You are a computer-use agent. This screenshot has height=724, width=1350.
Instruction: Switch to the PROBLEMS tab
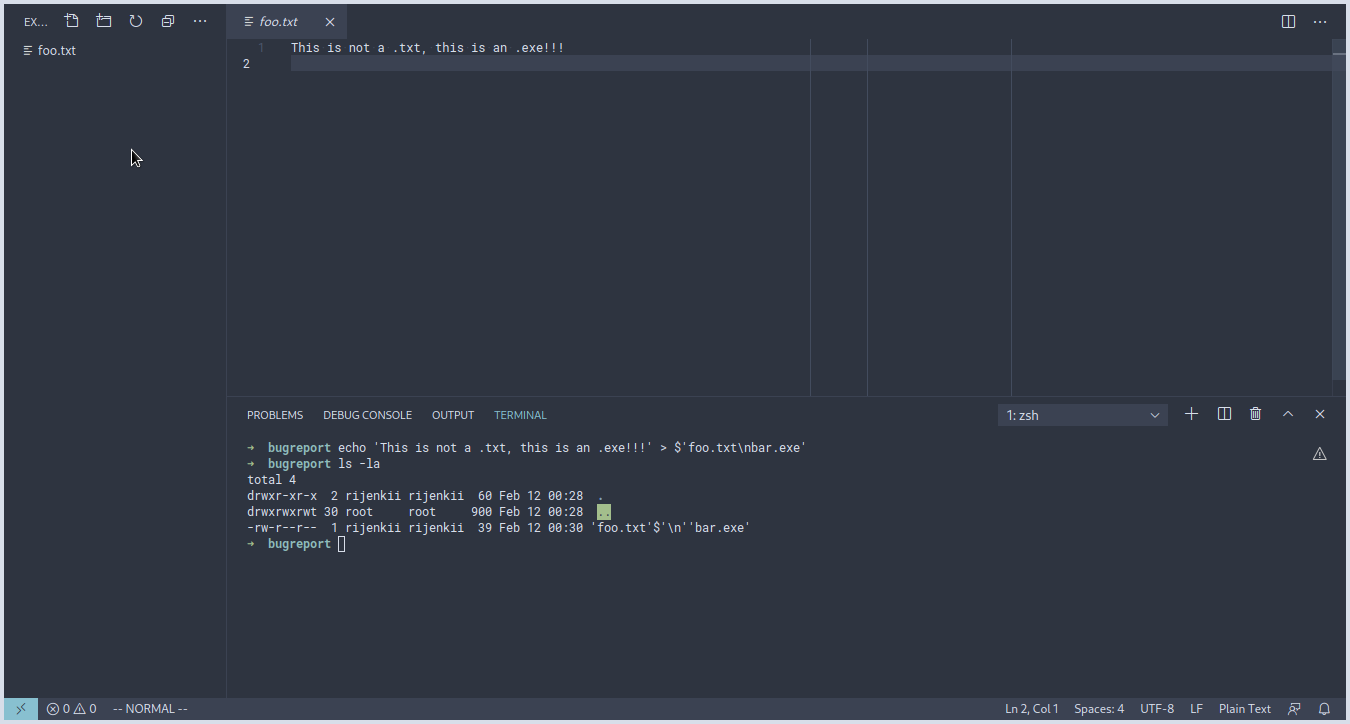[x=275, y=414]
